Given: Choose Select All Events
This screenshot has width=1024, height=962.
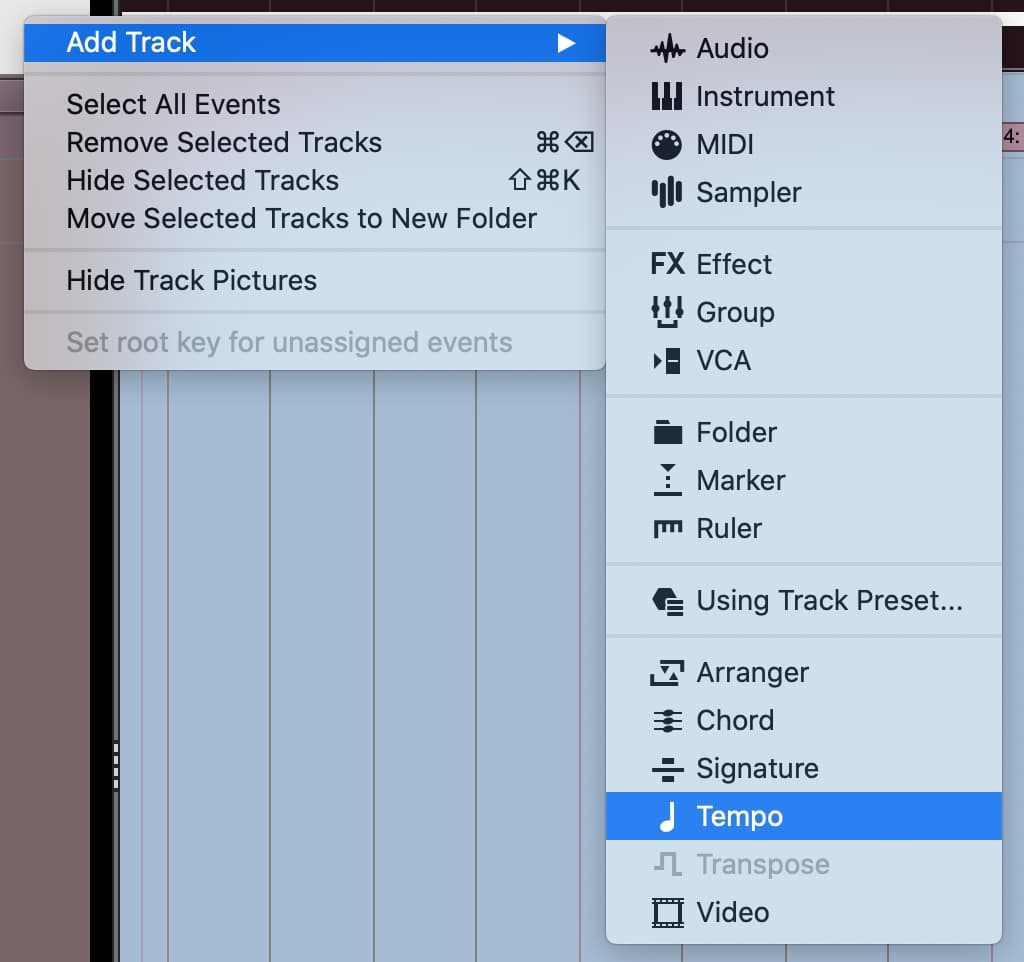Looking at the screenshot, I should tap(173, 104).
